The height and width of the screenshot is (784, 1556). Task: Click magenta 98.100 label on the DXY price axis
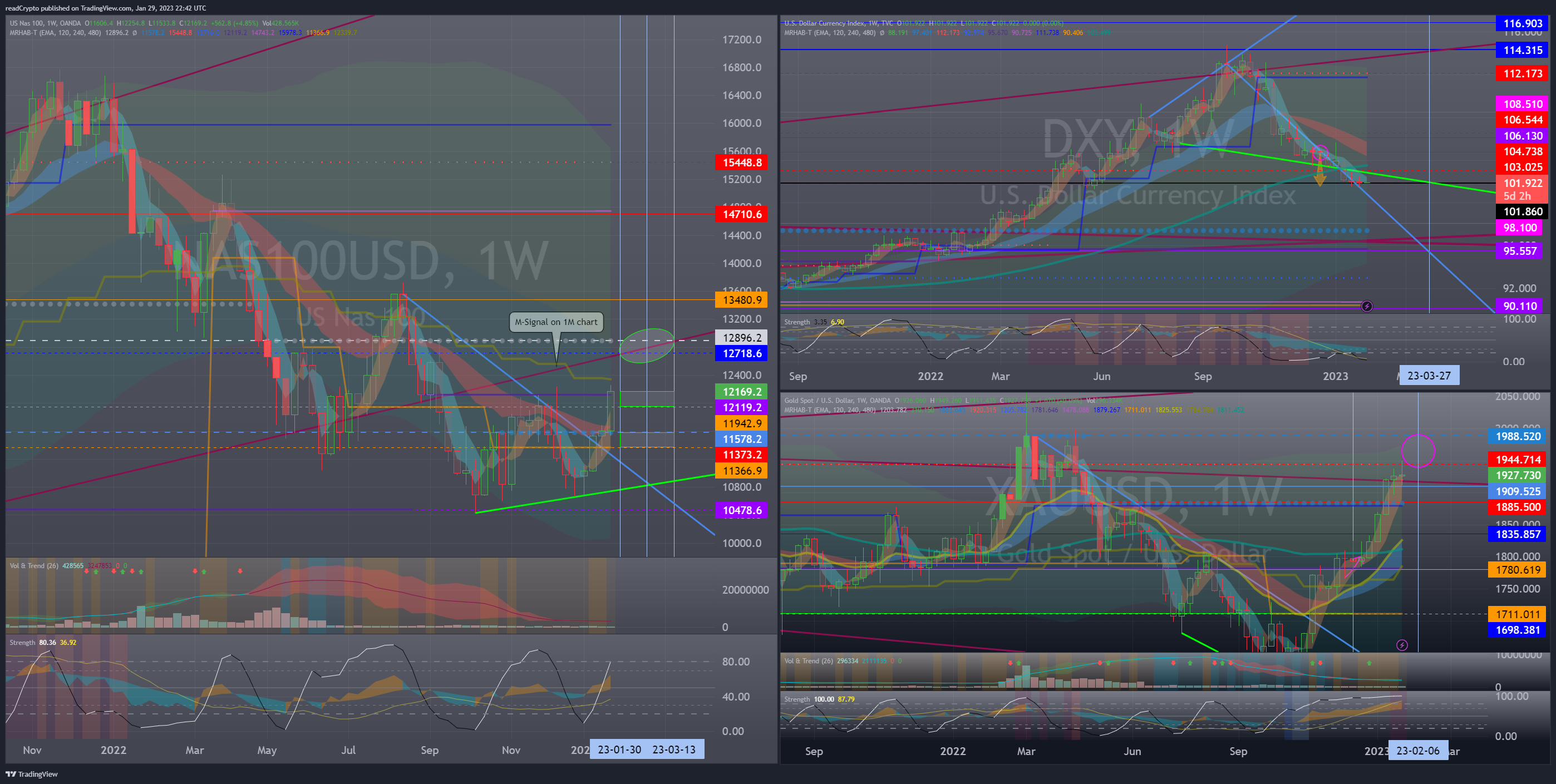[1519, 228]
